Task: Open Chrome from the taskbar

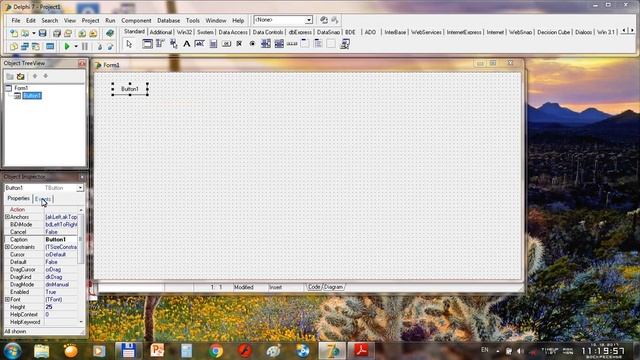Action: pyautogui.click(x=216, y=351)
